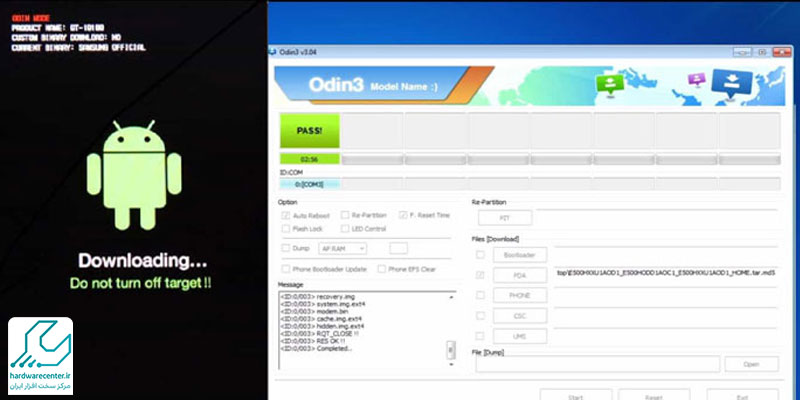Image resolution: width=800 pixels, height=400 pixels.
Task: Untick the checkbox beside PDA button
Action: pos(480,275)
